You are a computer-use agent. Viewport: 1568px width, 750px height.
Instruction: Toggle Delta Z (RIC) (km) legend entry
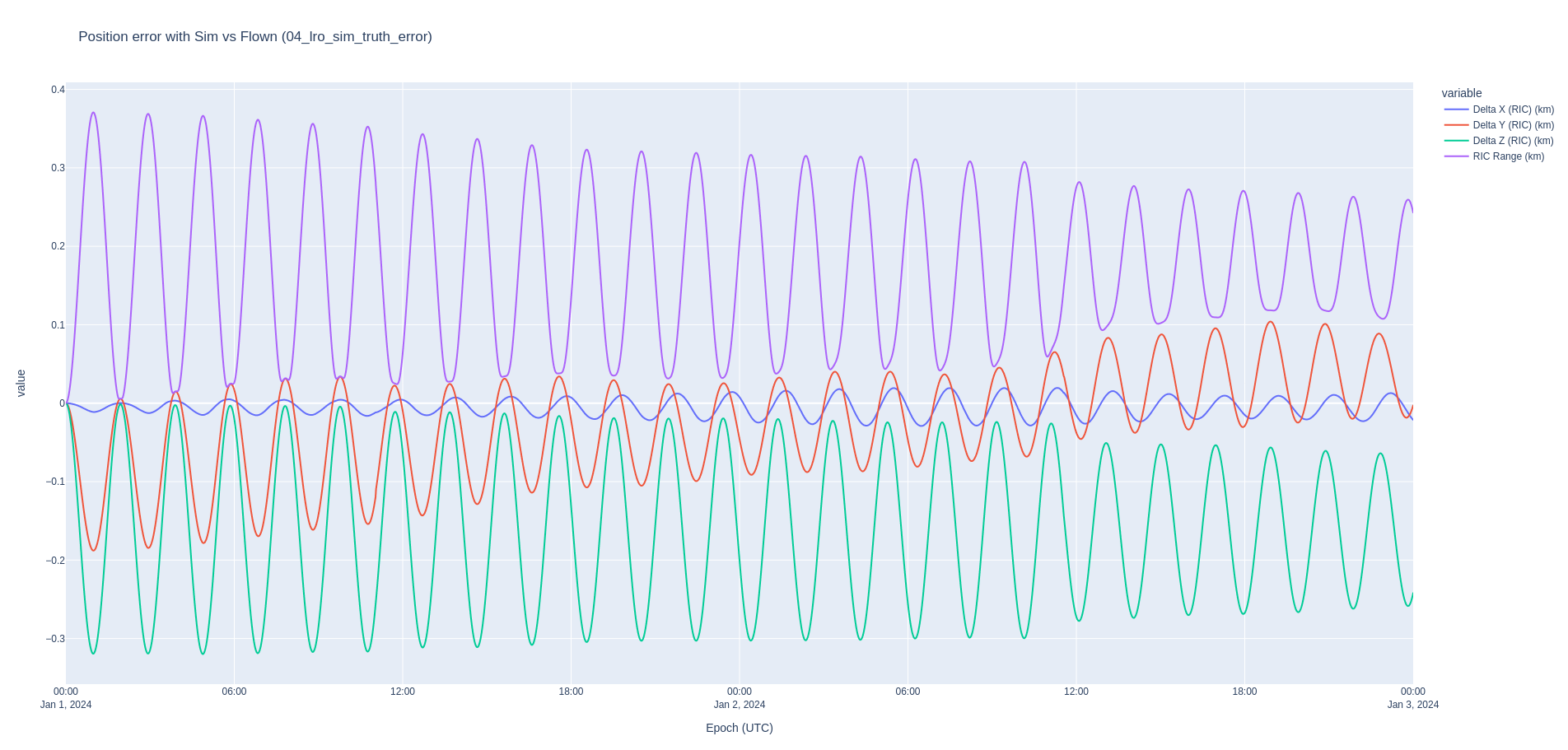pyautogui.click(x=1499, y=141)
